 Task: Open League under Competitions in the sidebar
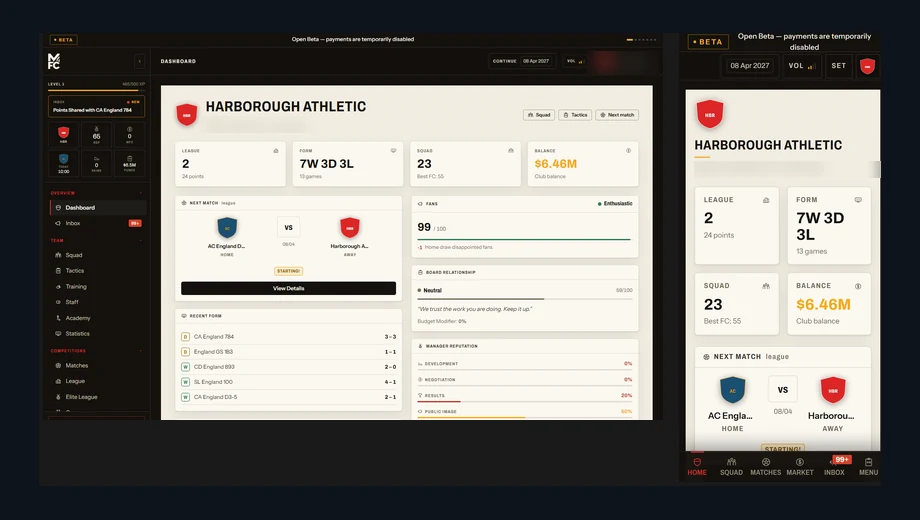98,381
